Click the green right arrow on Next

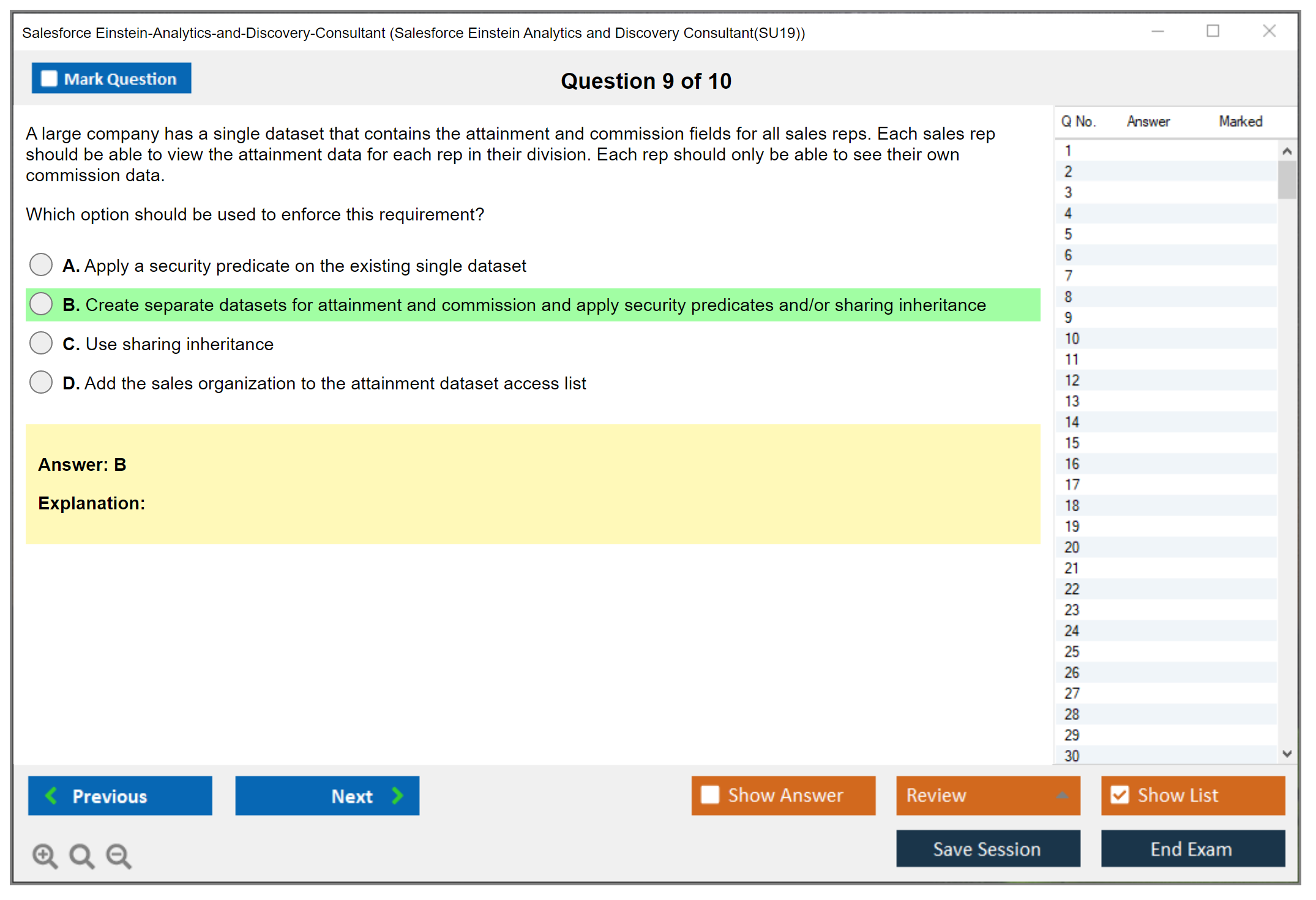coord(397,795)
